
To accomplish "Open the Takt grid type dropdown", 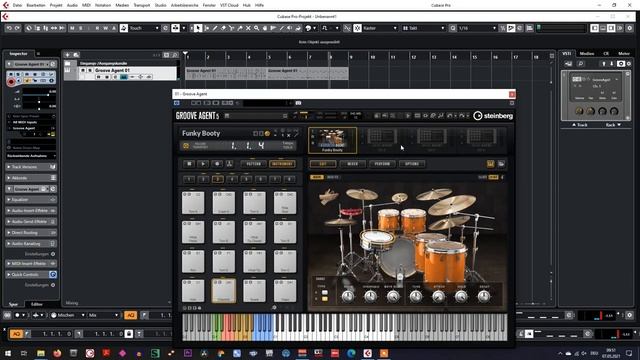I will 423,28.
